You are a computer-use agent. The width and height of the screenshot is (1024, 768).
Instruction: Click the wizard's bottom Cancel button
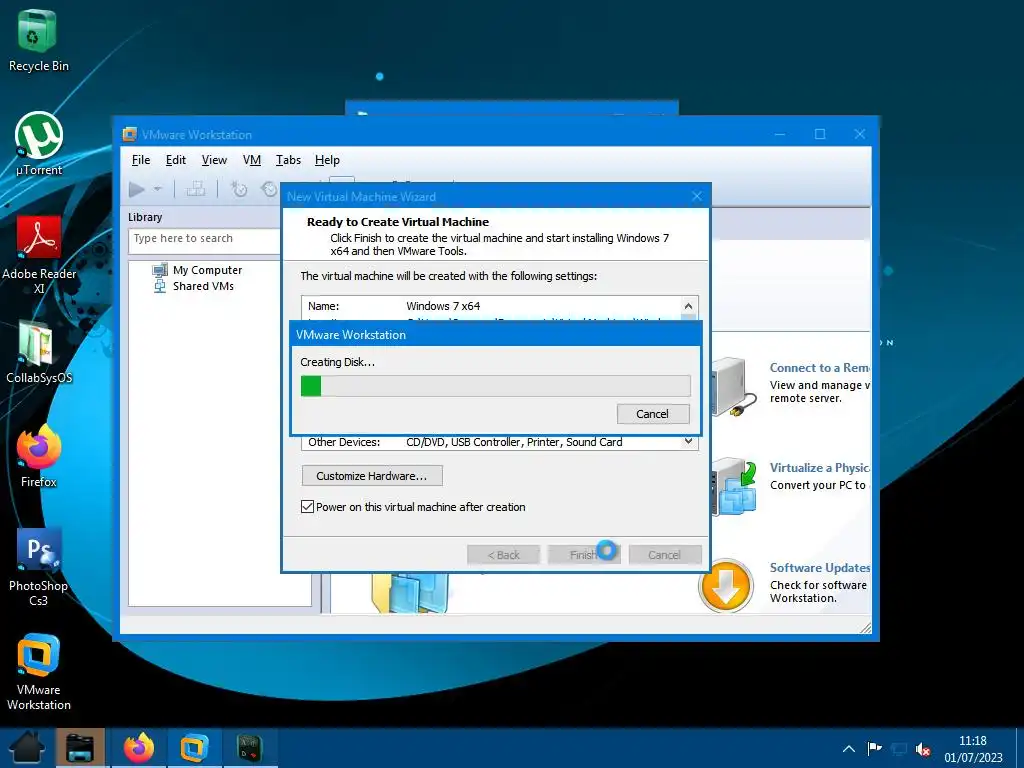664,555
